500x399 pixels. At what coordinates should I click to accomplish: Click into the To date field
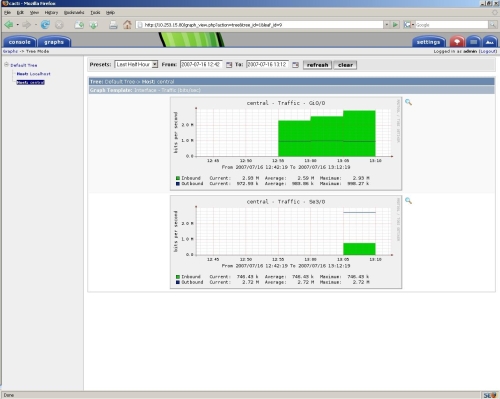point(267,65)
